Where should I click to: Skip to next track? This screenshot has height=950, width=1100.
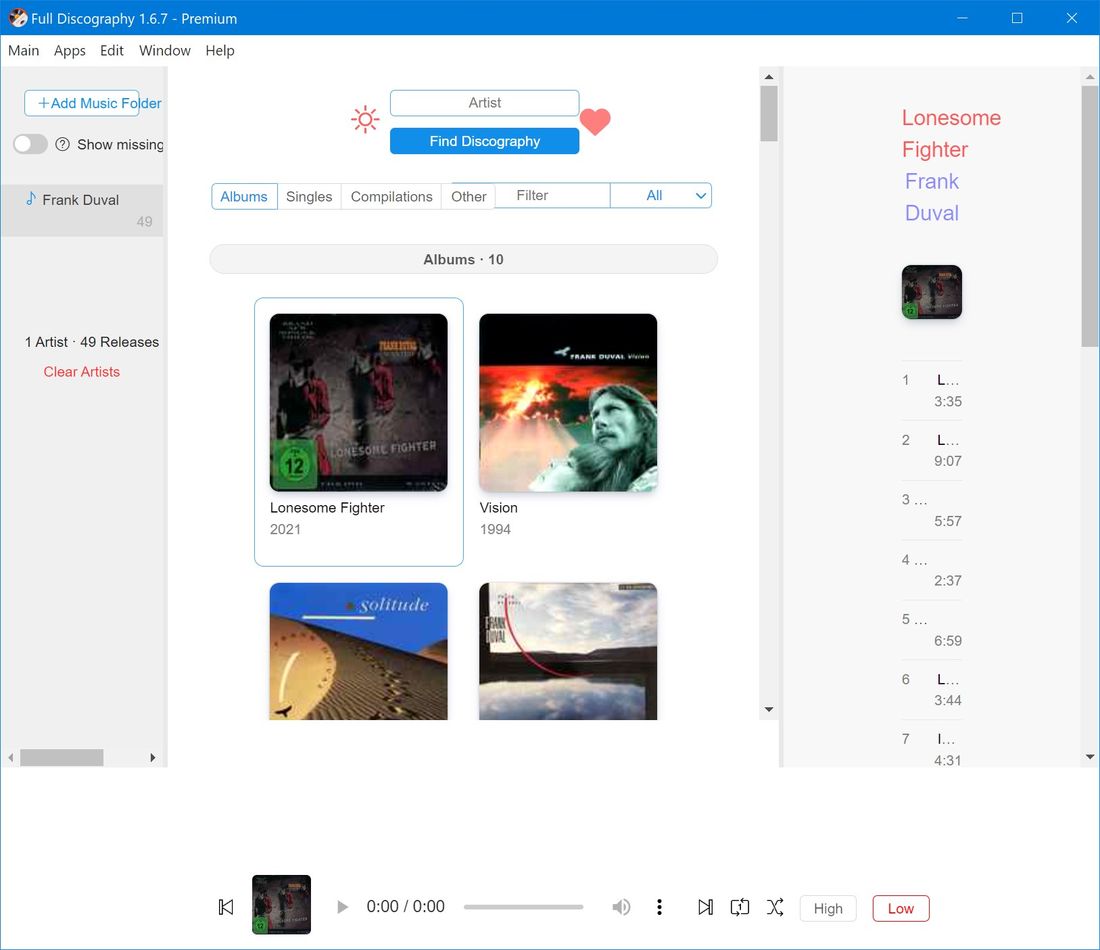coord(705,906)
